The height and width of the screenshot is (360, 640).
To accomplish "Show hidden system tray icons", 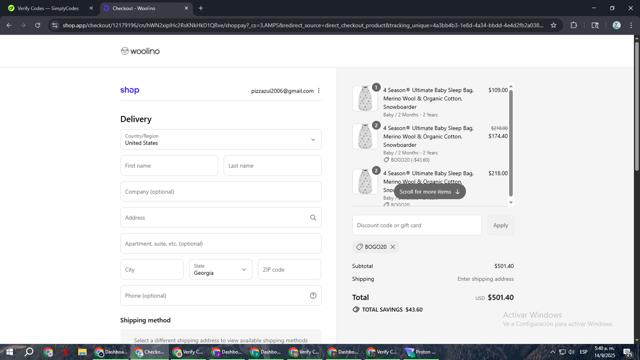I will pyautogui.click(x=552, y=352).
